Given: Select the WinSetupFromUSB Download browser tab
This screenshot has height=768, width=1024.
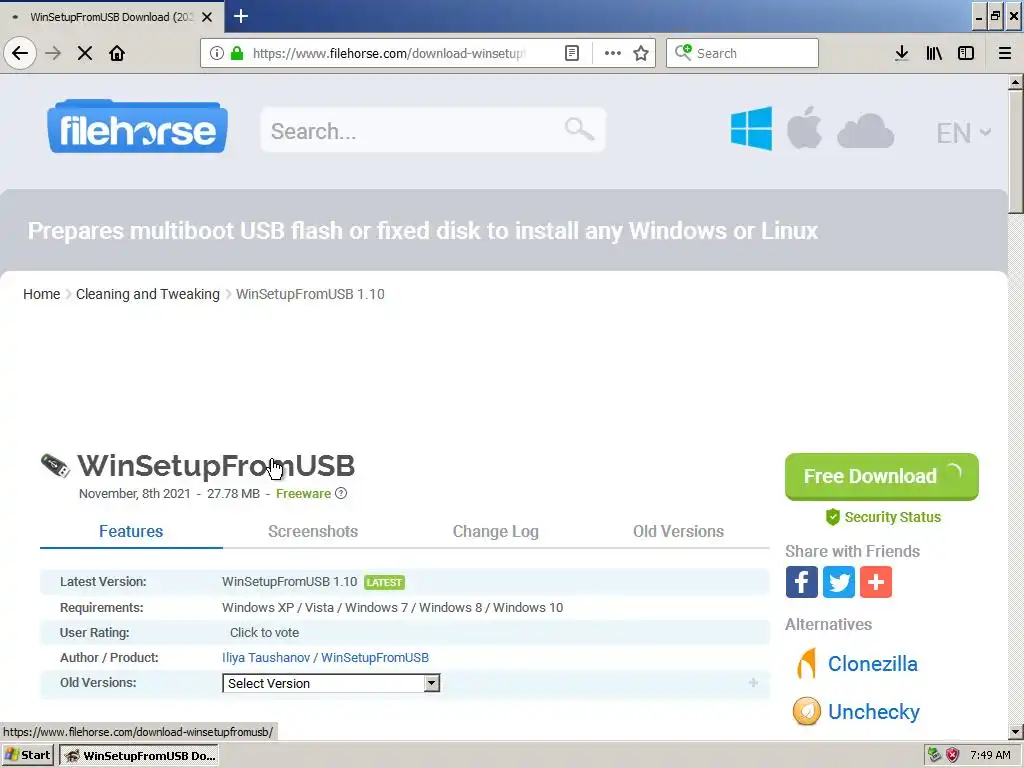Looking at the screenshot, I should 110,17.
